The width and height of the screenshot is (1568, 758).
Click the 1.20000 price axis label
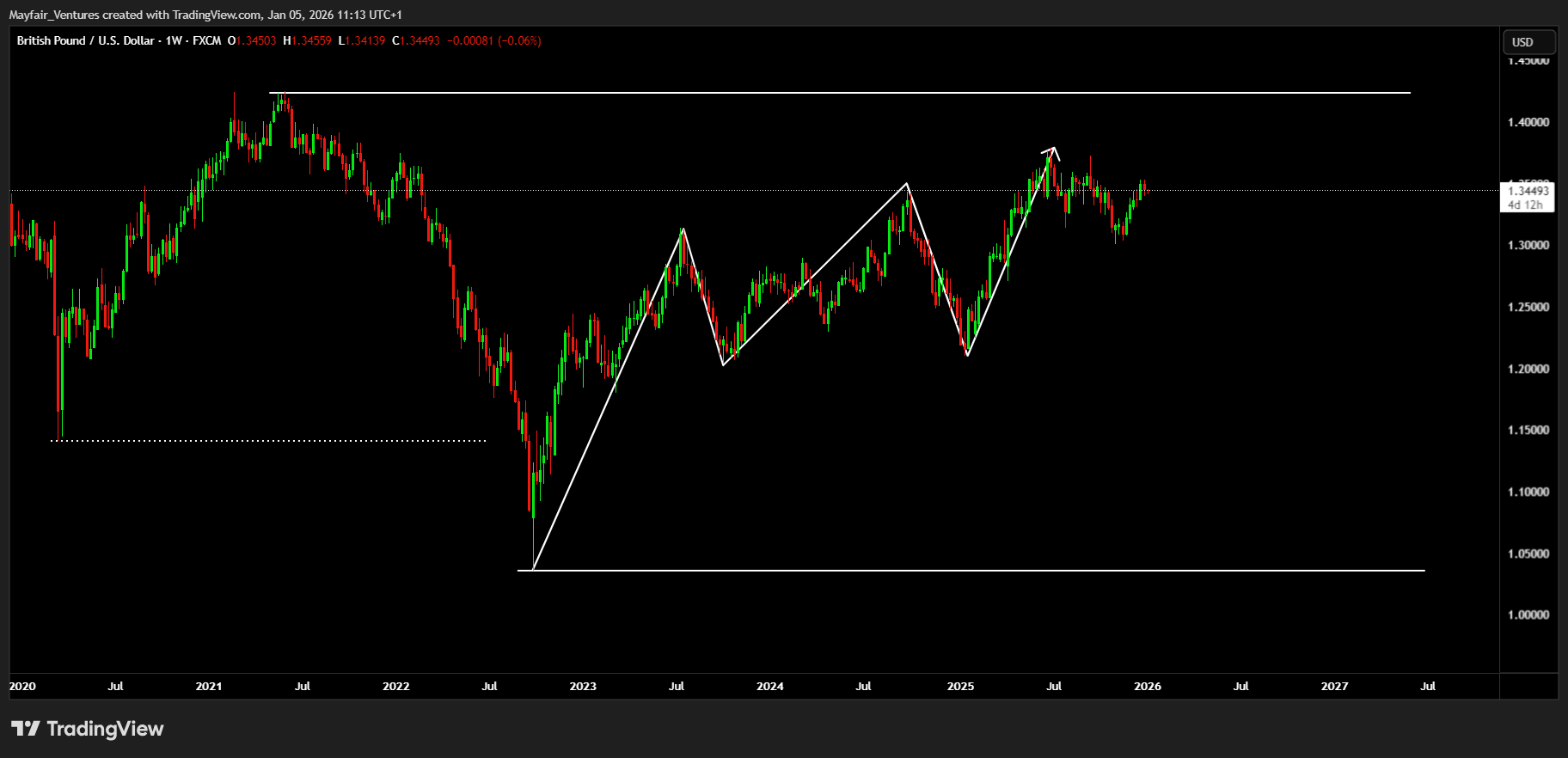click(1528, 369)
